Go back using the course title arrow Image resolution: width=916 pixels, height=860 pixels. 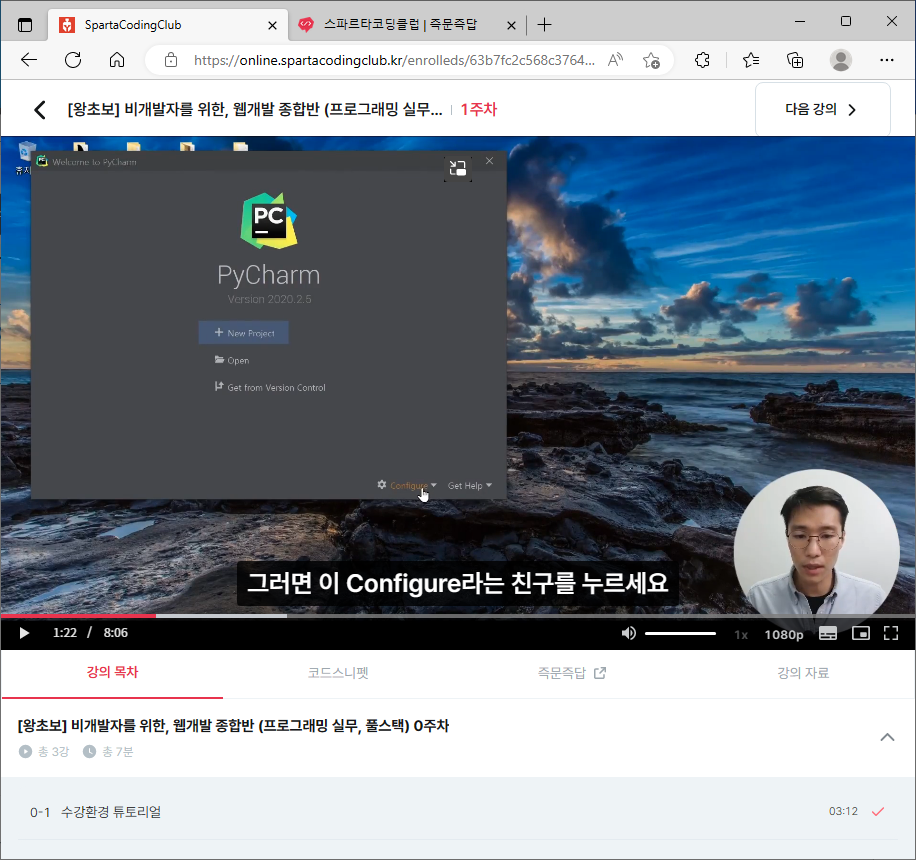(40, 109)
